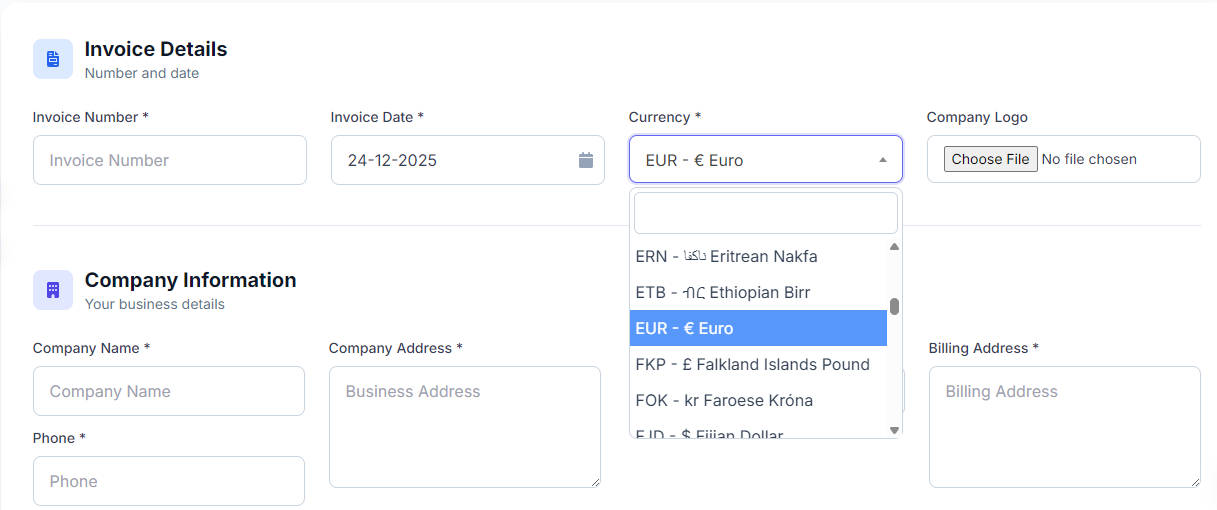
Task: Focus the Billing Address textarea
Action: (1064, 427)
